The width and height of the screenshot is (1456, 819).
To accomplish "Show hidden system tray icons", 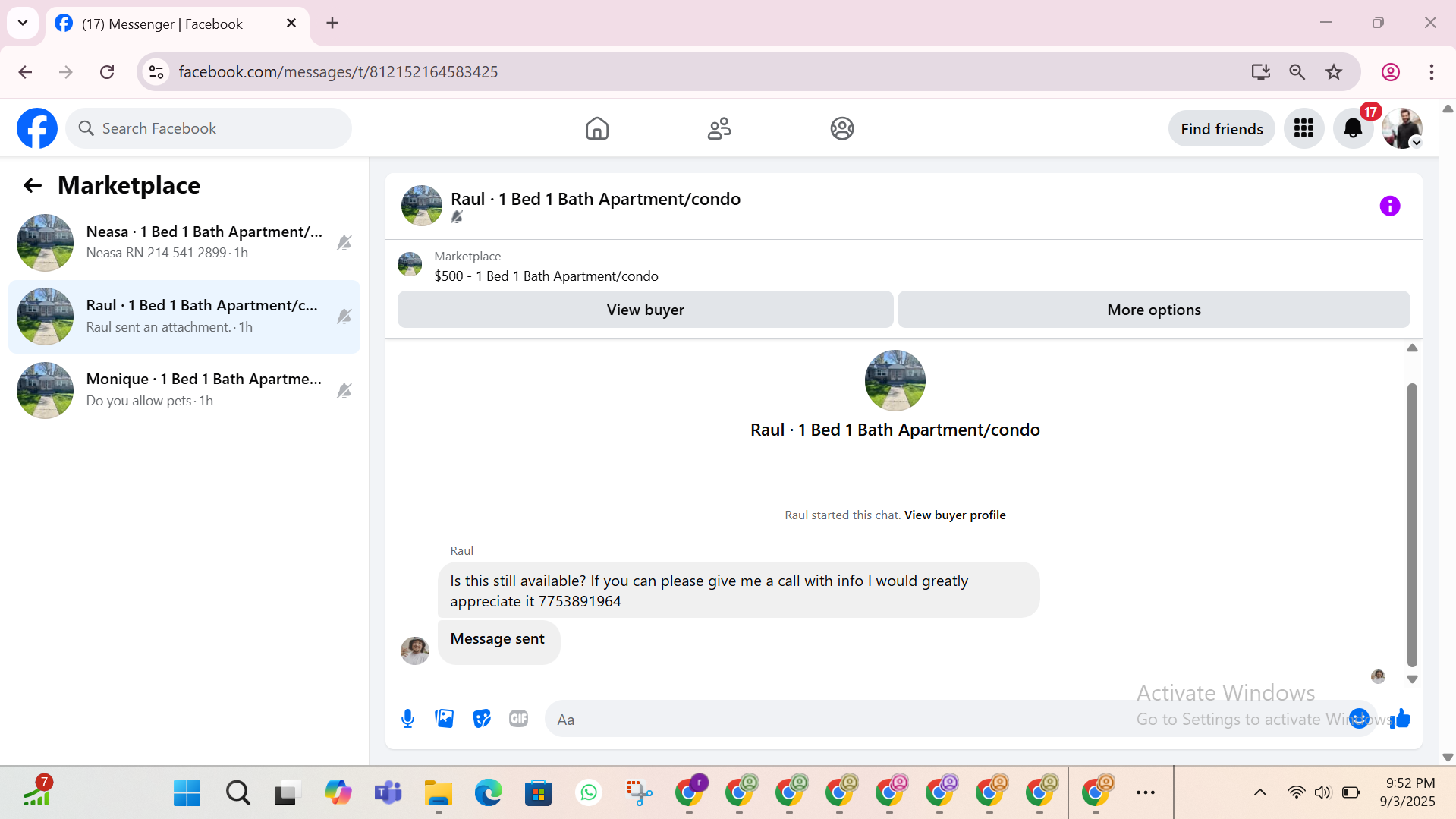I will pos(1259,793).
